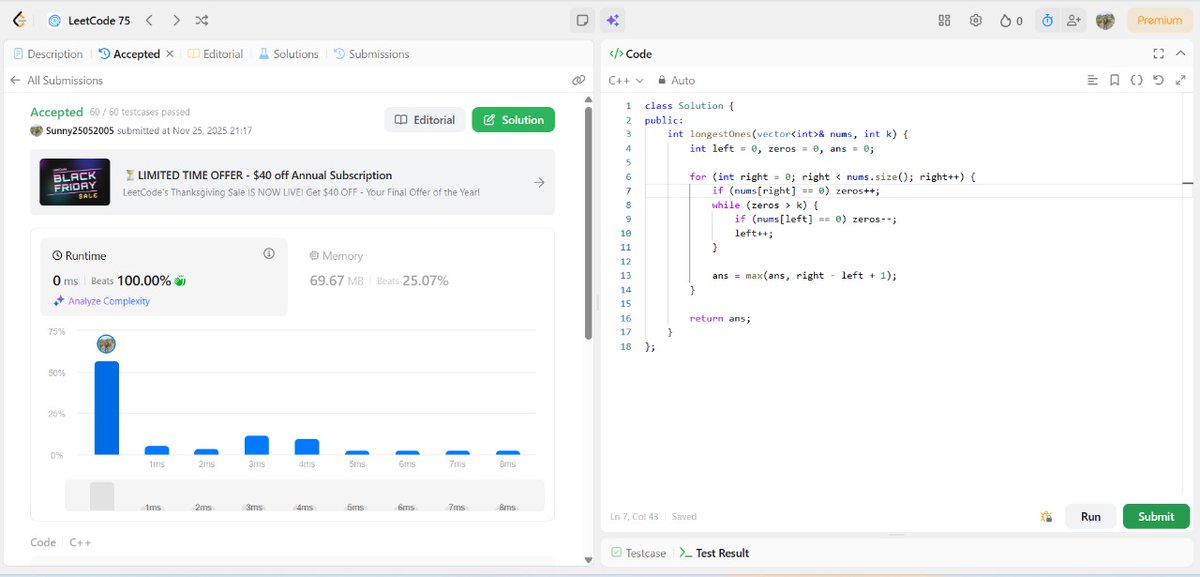Click the green Submit button
The width and height of the screenshot is (1200, 577).
point(1156,516)
